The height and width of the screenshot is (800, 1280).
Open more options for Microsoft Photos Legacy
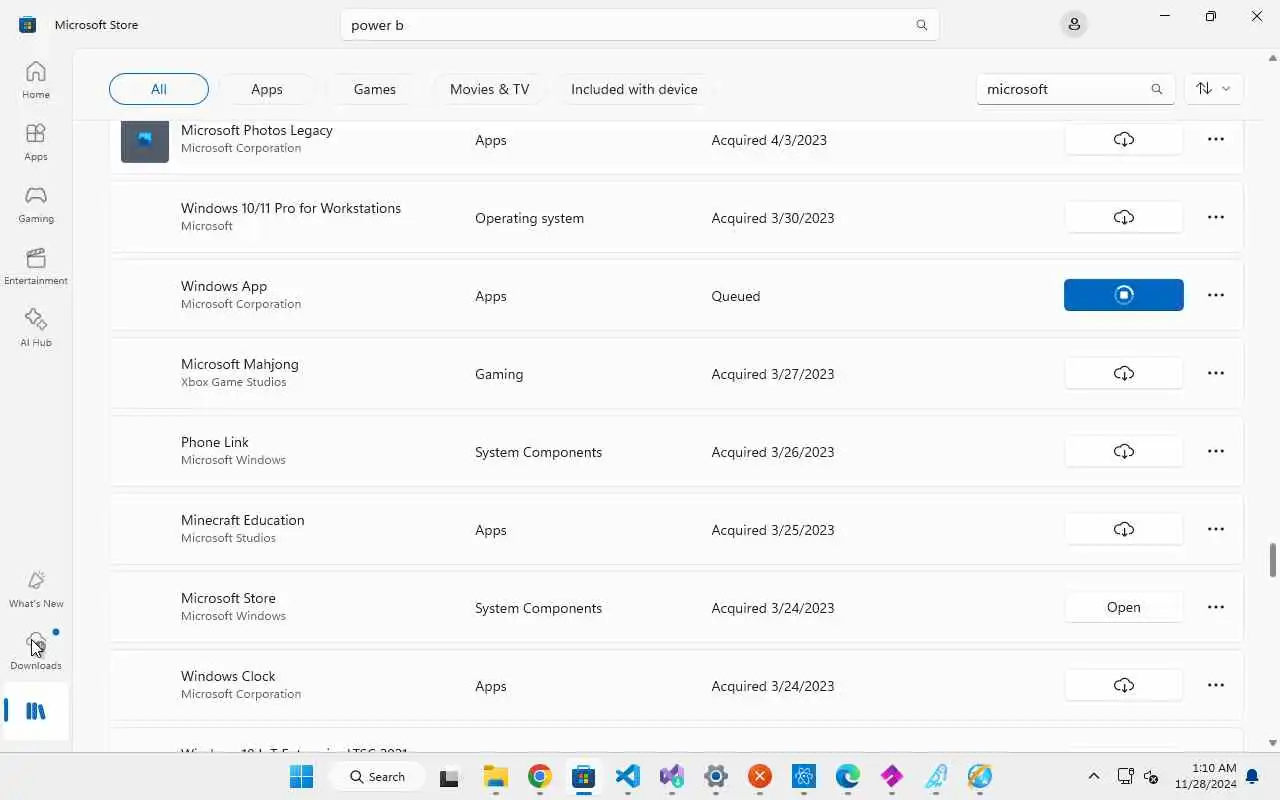pos(1216,139)
